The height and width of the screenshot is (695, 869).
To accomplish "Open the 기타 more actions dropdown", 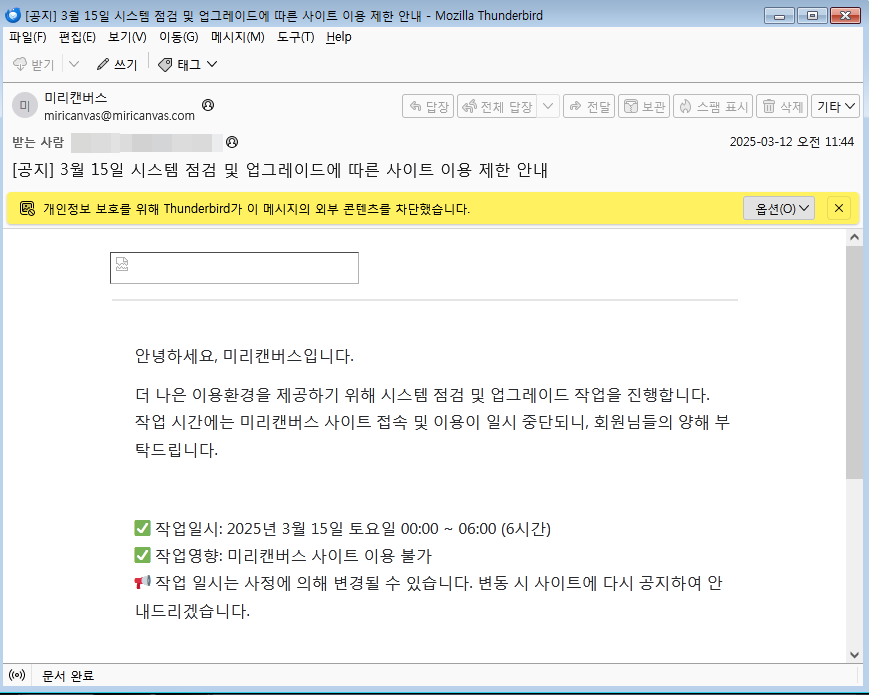I will (x=835, y=106).
